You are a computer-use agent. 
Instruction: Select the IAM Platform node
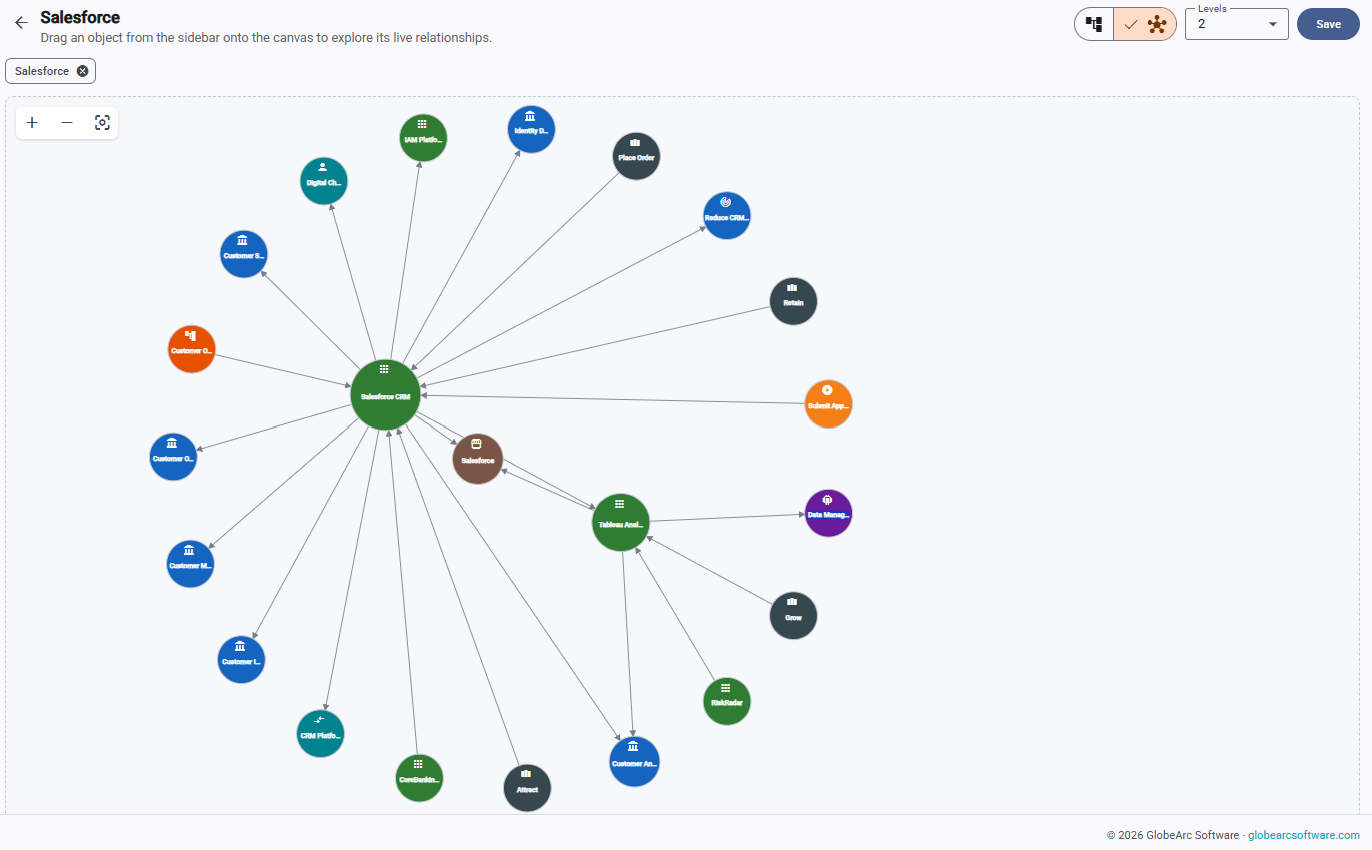(x=423, y=138)
